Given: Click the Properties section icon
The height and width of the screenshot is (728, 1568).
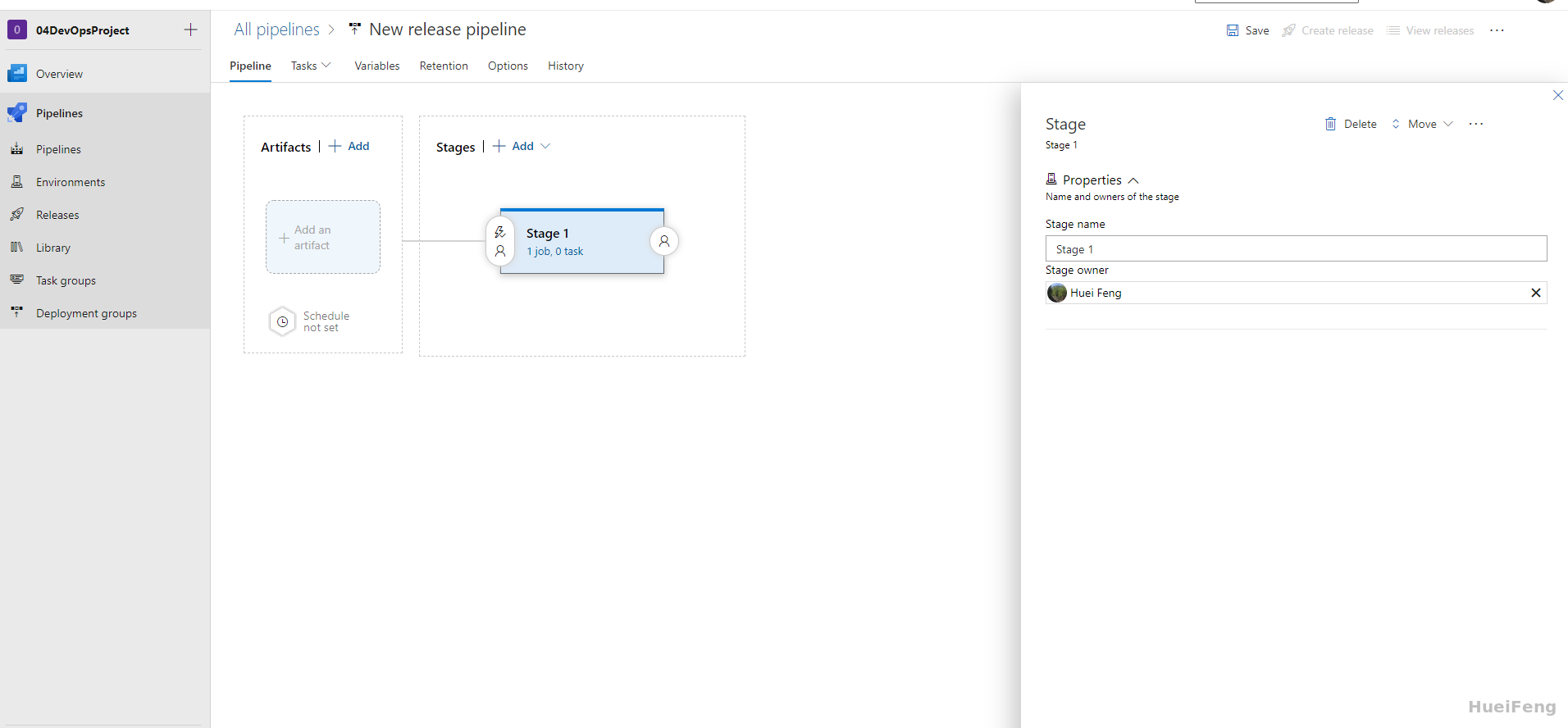Looking at the screenshot, I should pyautogui.click(x=1051, y=179).
